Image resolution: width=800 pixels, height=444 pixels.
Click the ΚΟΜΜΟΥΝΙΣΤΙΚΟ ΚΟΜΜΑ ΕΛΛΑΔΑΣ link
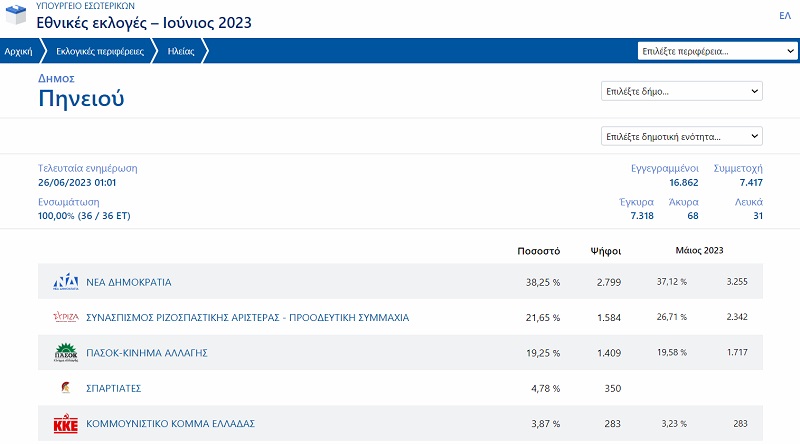[171, 424]
